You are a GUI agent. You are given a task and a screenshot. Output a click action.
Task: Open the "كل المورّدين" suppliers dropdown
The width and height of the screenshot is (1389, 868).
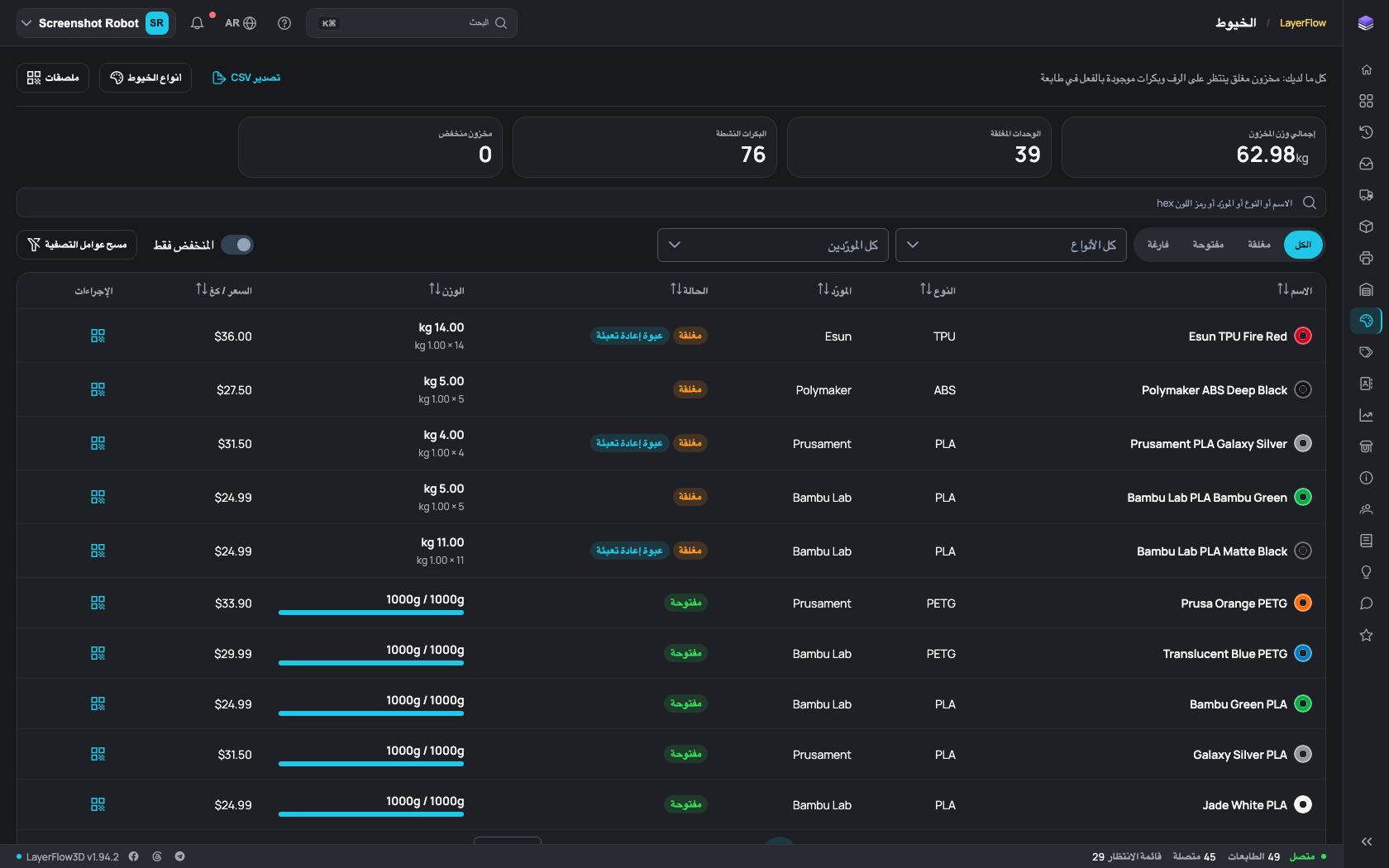772,245
